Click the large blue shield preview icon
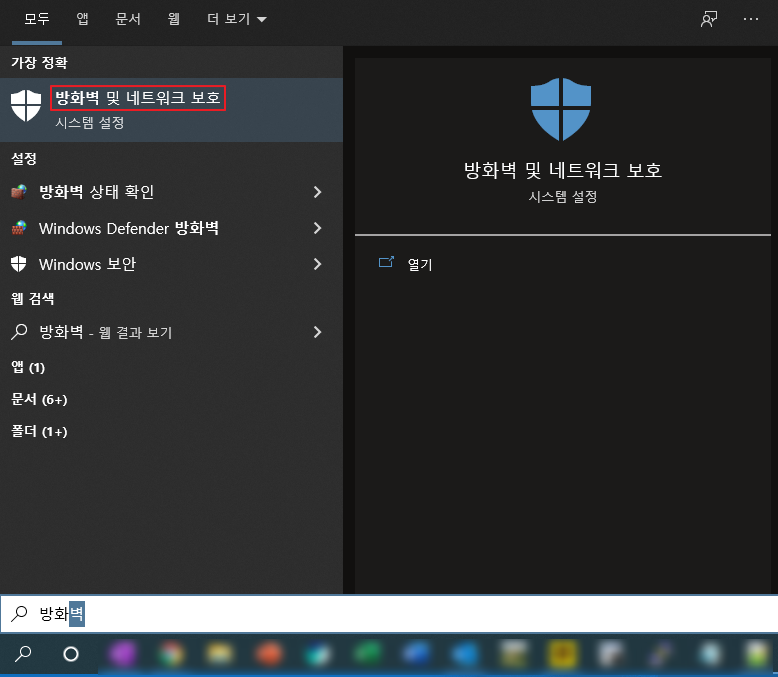Screen dimensions: 778x677 point(561,109)
